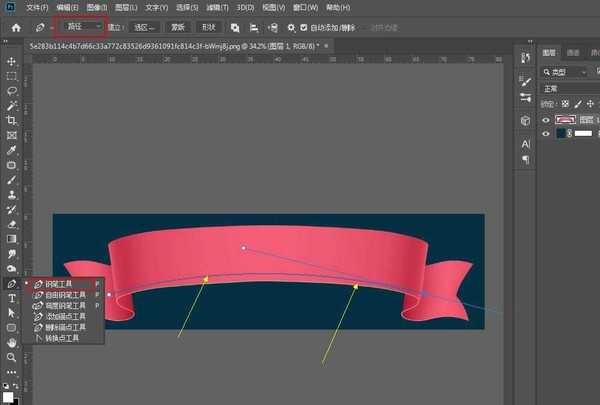600x405 pixels.
Task: Hide the top ribbon layer via its eye icon
Action: click(x=546, y=119)
